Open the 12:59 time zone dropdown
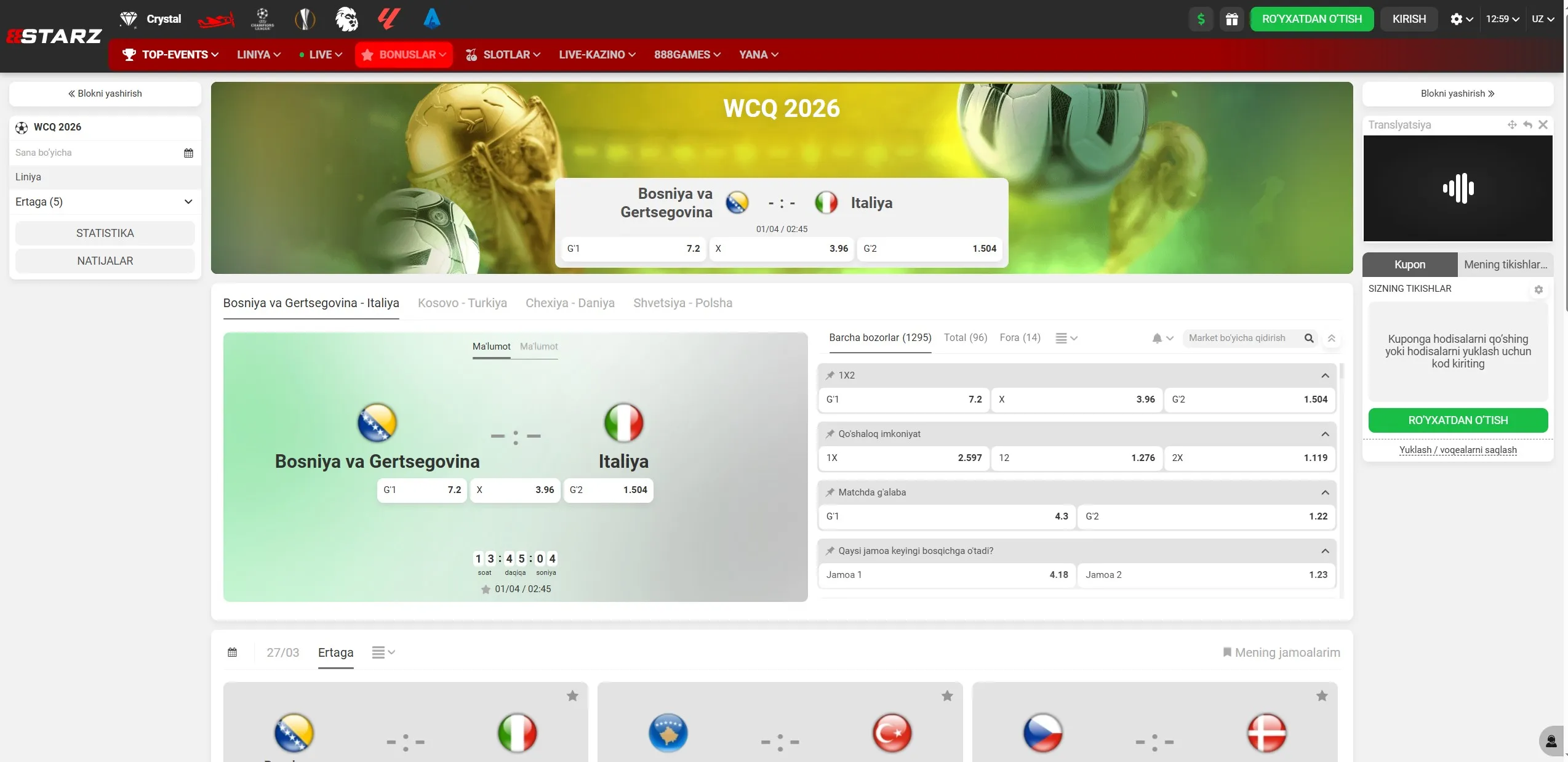The height and width of the screenshot is (762, 1568). point(1502,19)
